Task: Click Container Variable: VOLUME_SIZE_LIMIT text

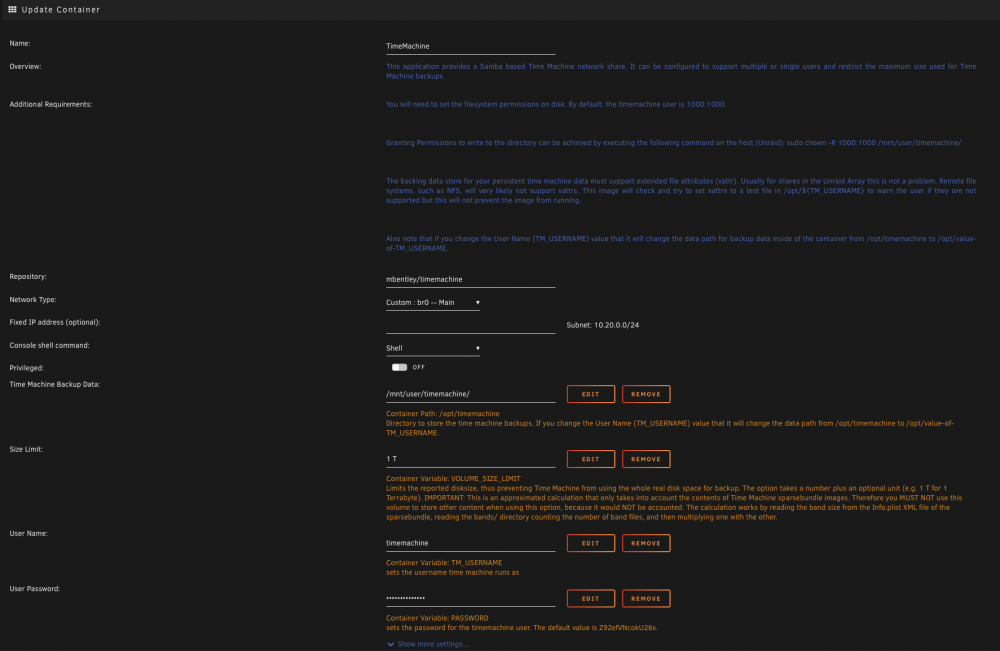Action: pyautogui.click(x=453, y=479)
